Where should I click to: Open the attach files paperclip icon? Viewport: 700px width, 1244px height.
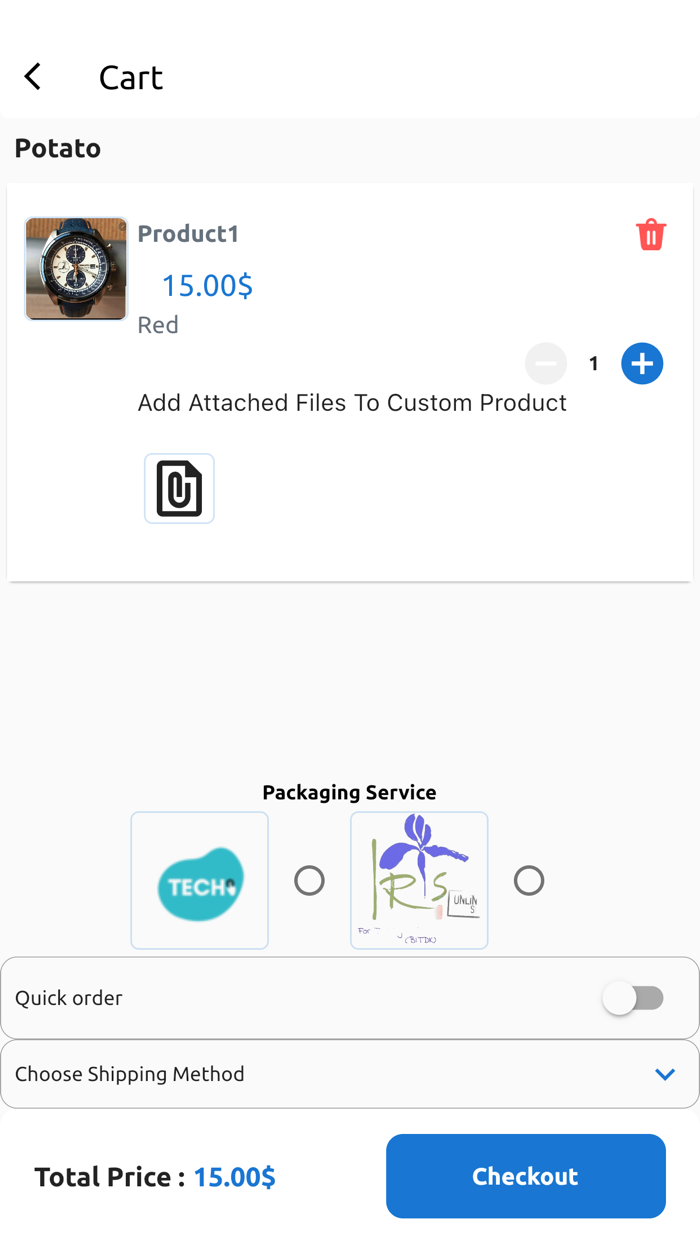[179, 488]
